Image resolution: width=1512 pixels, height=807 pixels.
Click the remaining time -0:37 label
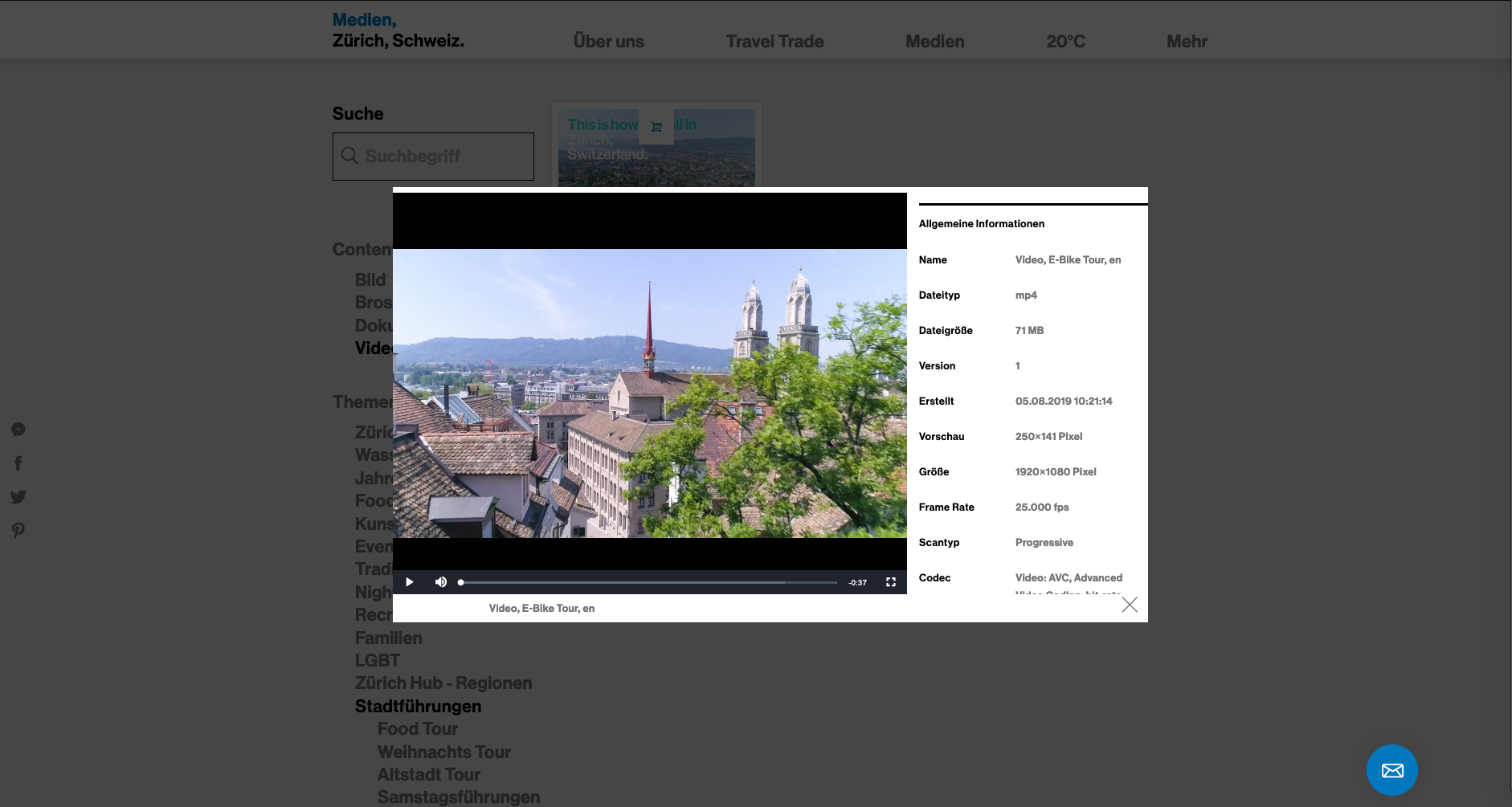[x=858, y=583]
